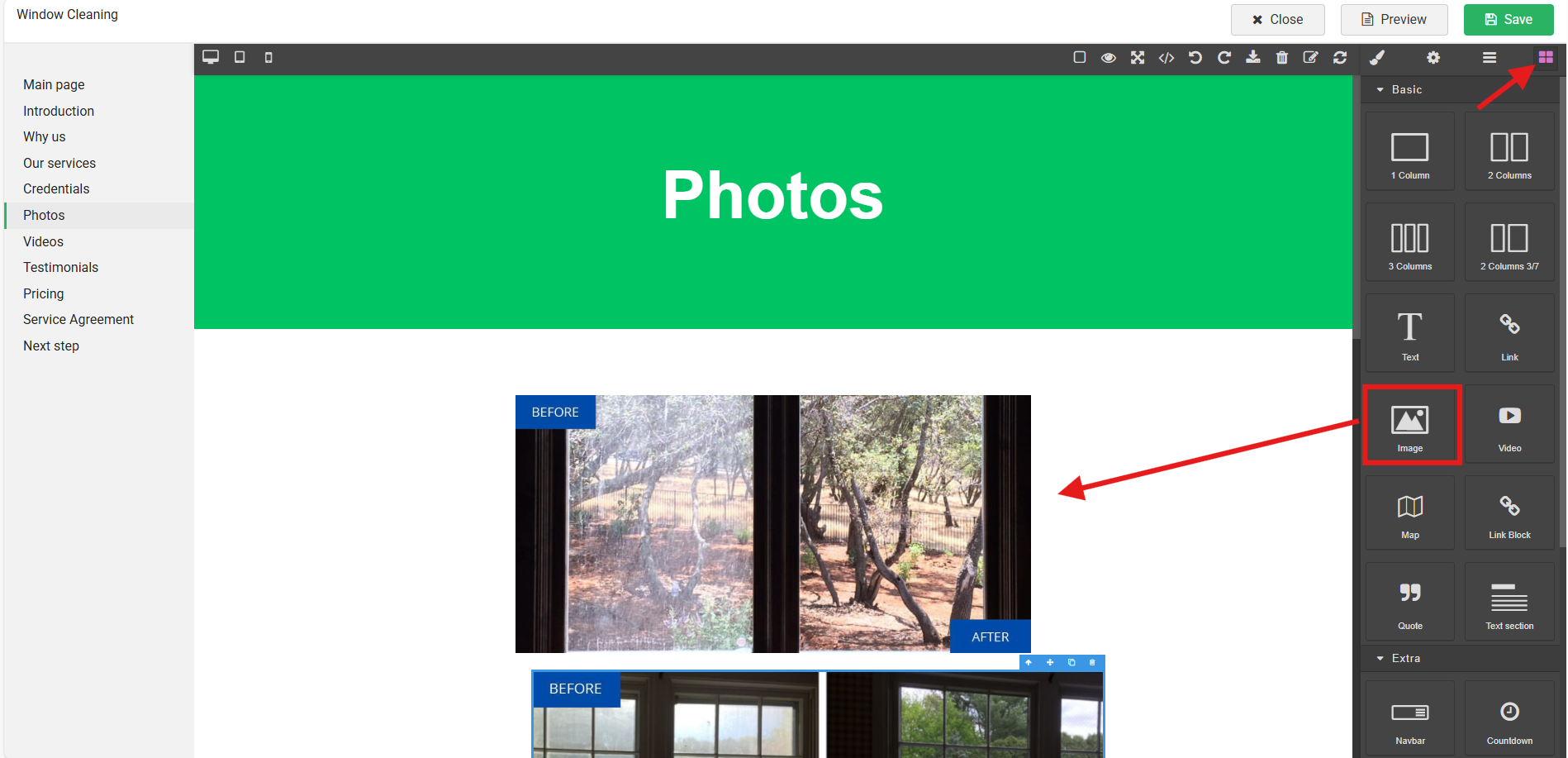Viewport: 1568px width, 758px height.
Task: Click the Preview button
Action: pos(1394,20)
